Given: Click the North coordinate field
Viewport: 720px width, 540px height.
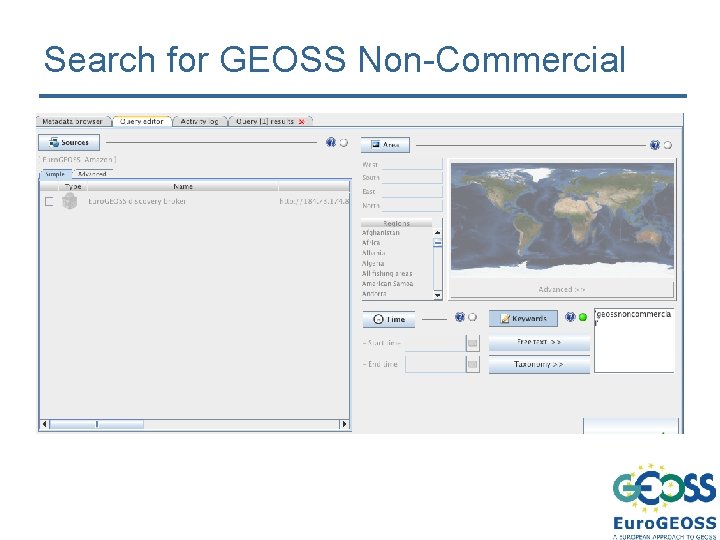Looking at the screenshot, I should [x=412, y=205].
